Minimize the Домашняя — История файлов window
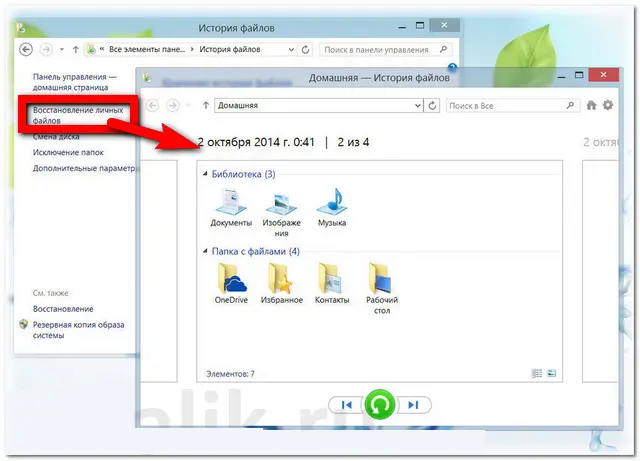Image resolution: width=640 pixels, height=461 pixels. pyautogui.click(x=562, y=76)
